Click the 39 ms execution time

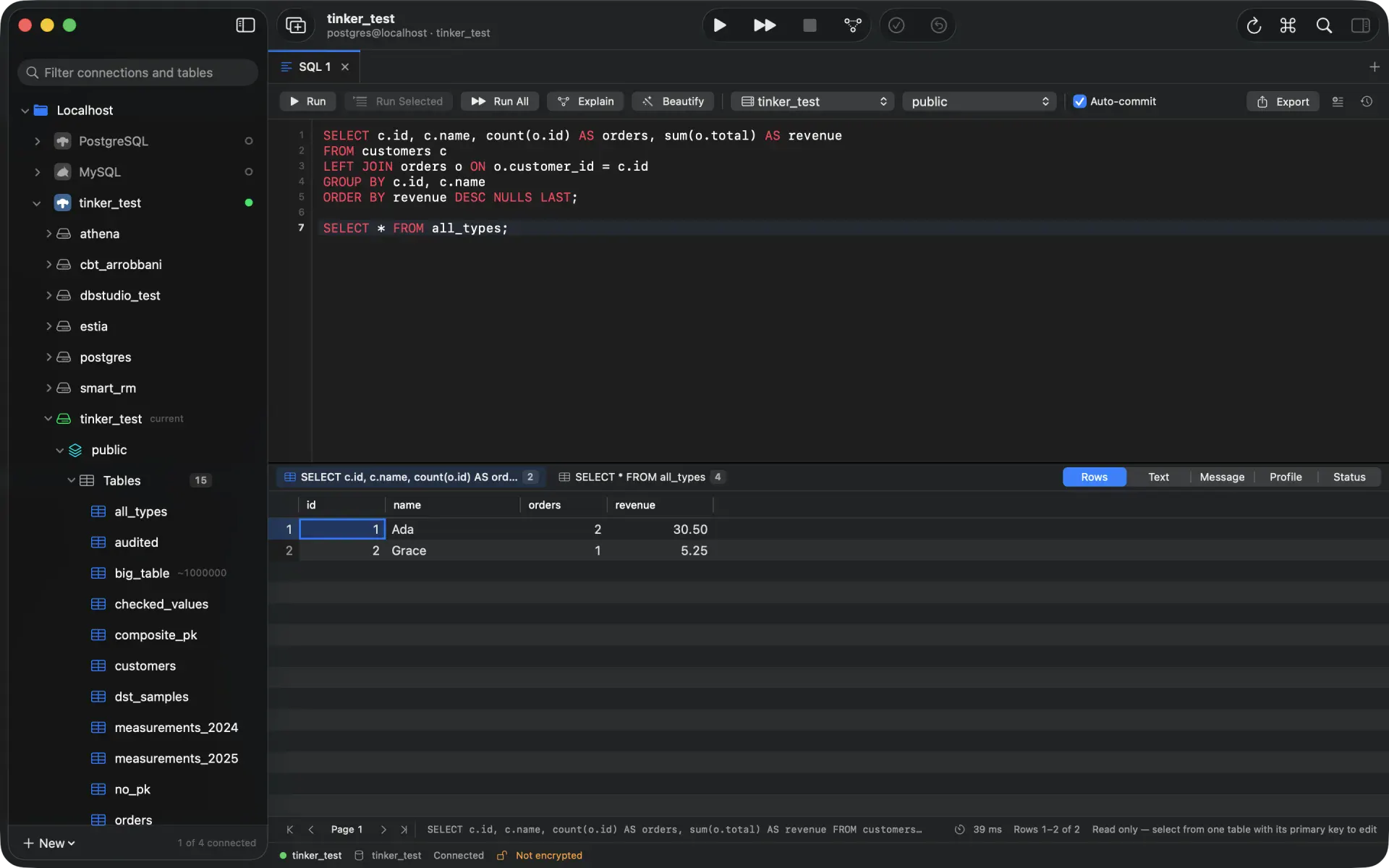tap(987, 830)
